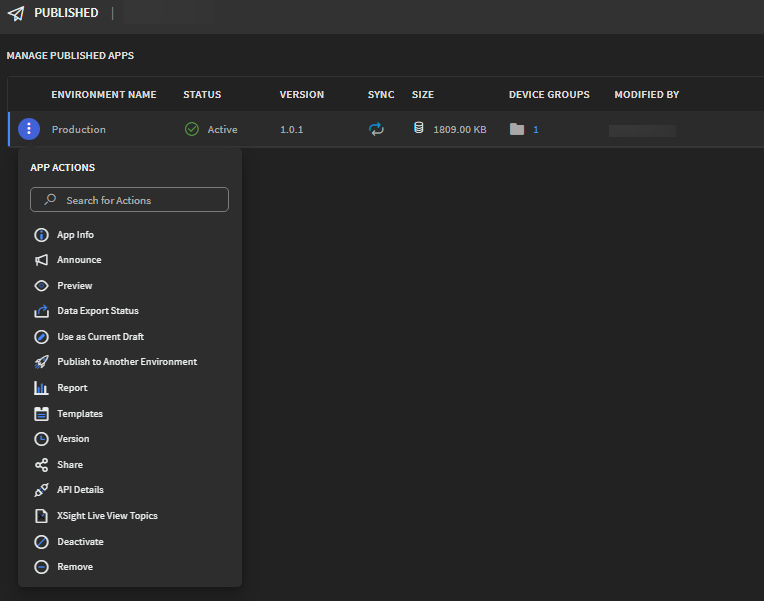Click the Data Export Status share icon
764x601 pixels.
(41, 311)
